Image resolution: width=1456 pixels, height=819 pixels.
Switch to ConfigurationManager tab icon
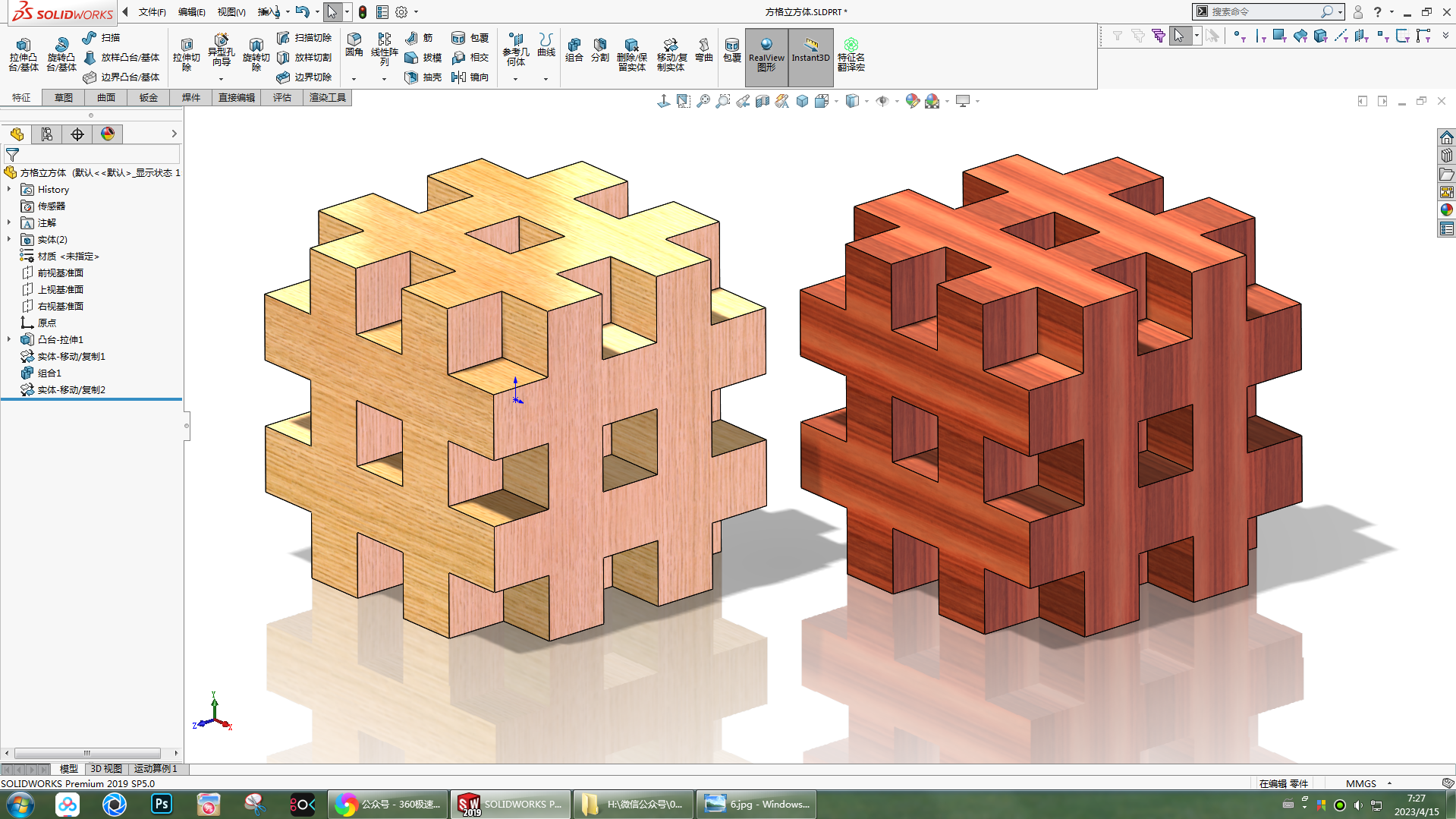(x=47, y=134)
